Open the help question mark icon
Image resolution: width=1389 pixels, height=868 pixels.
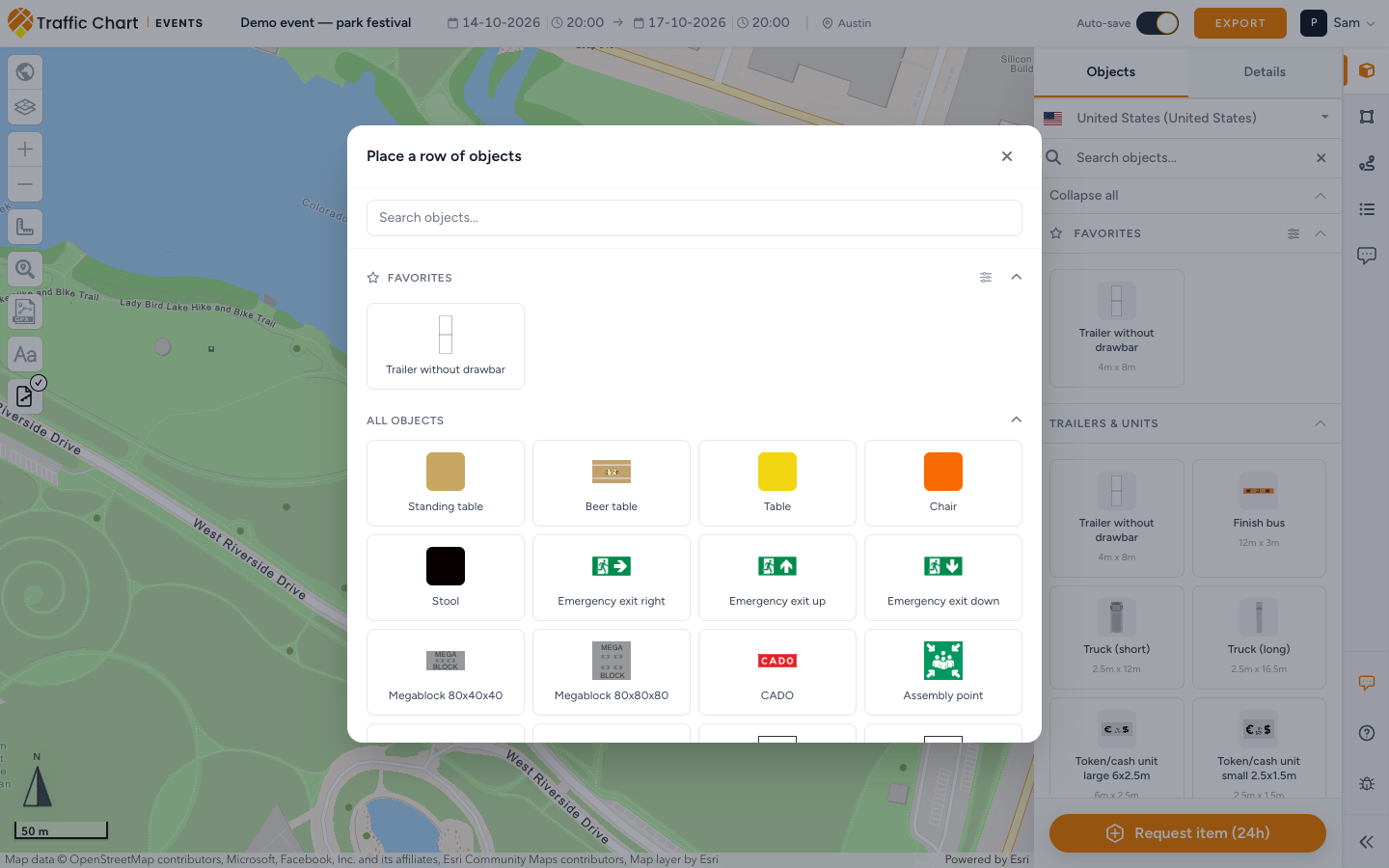coord(1367,733)
